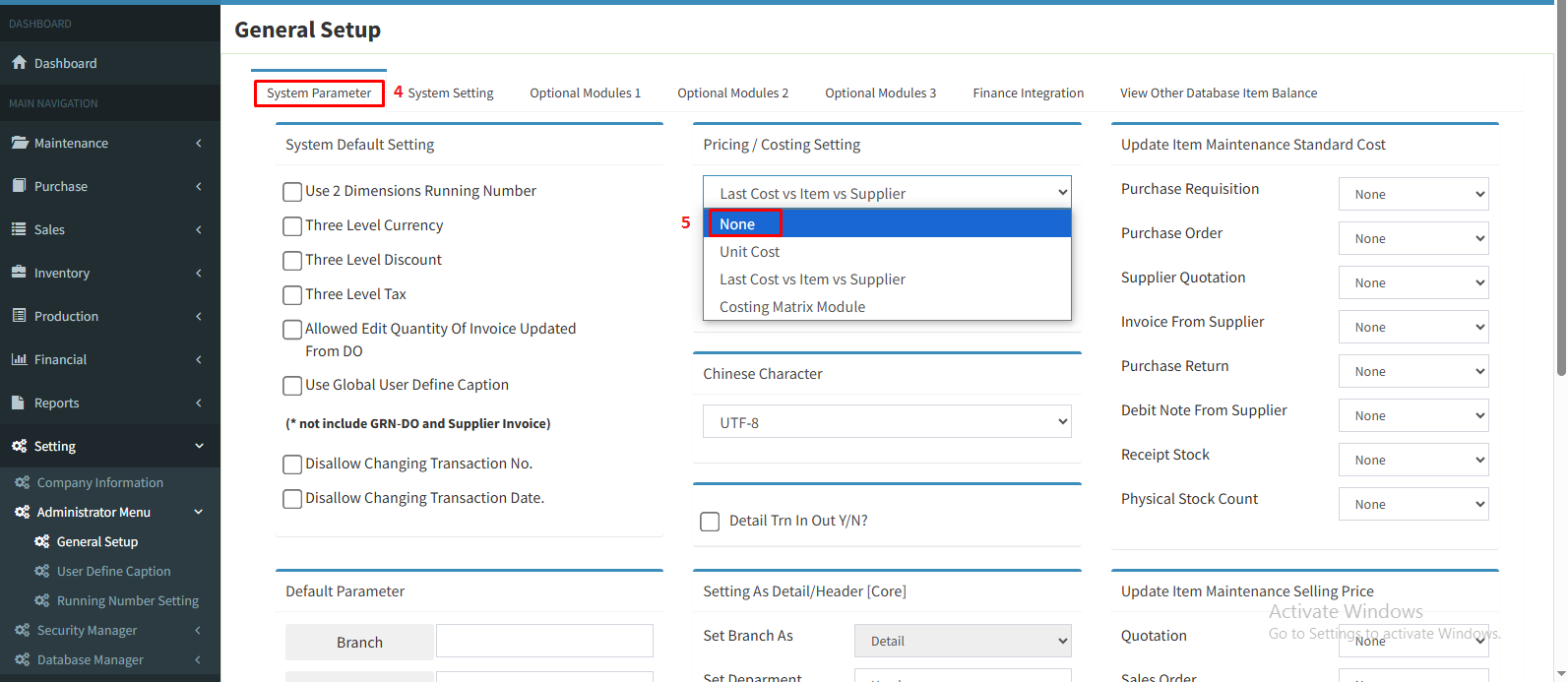Click the Reports document icon
Image resolution: width=1568 pixels, height=682 pixels.
(19, 403)
